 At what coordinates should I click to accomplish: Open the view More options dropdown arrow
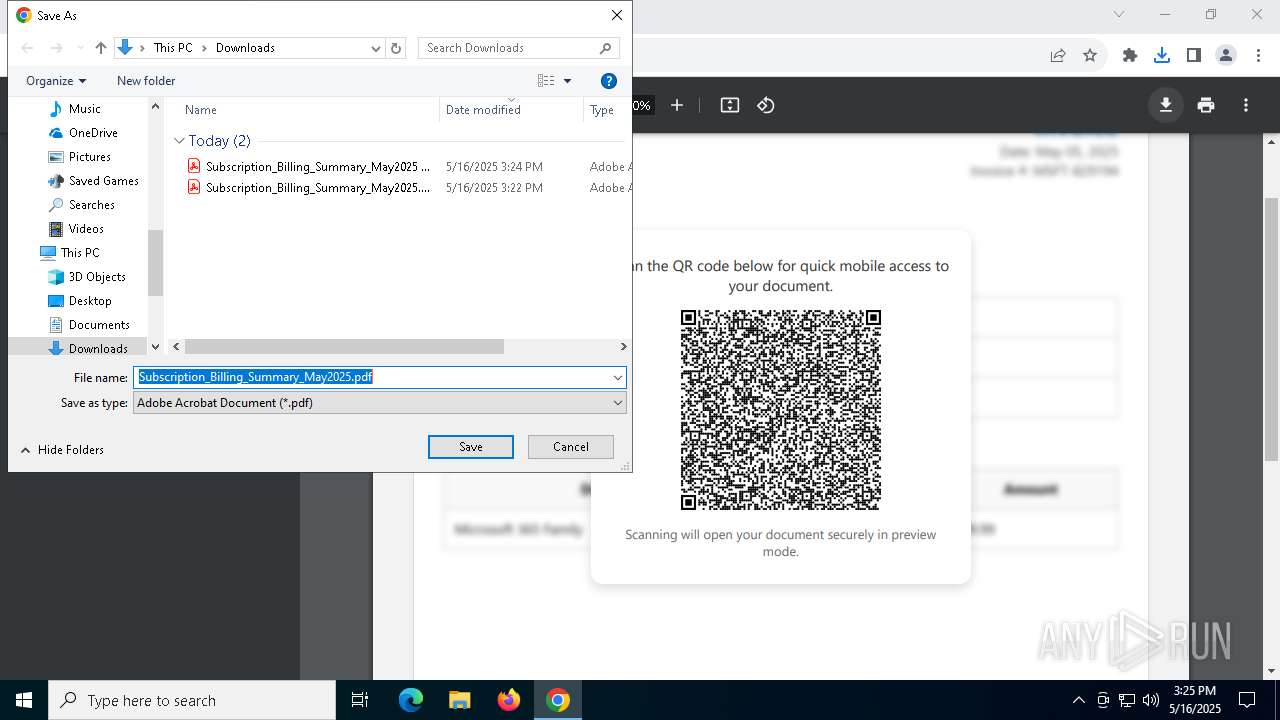[x=568, y=81]
